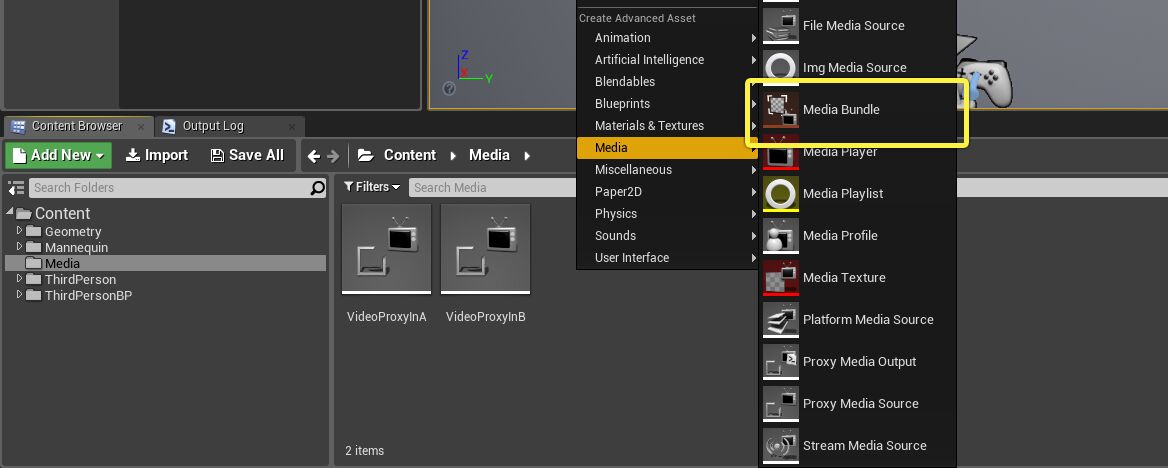Close the Output Log tab
Image resolution: width=1168 pixels, height=468 pixels.
(292, 127)
